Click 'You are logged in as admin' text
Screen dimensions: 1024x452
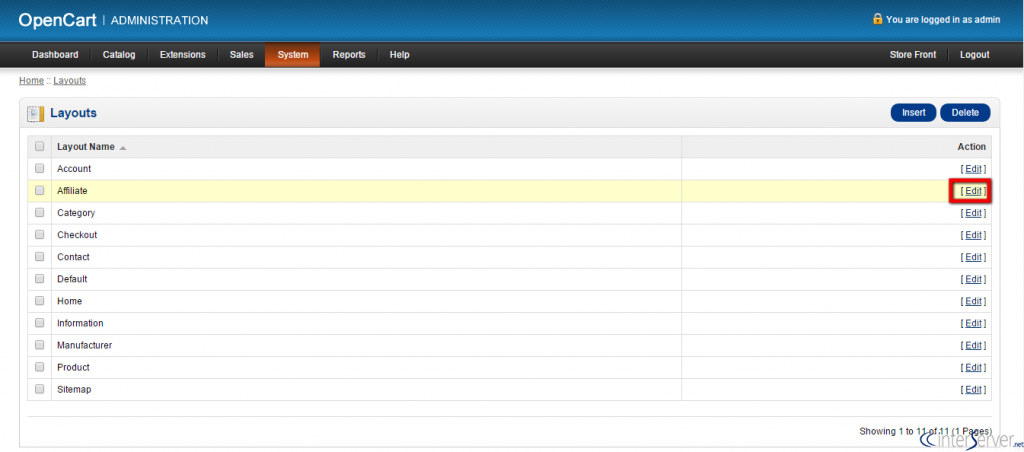click(943, 20)
